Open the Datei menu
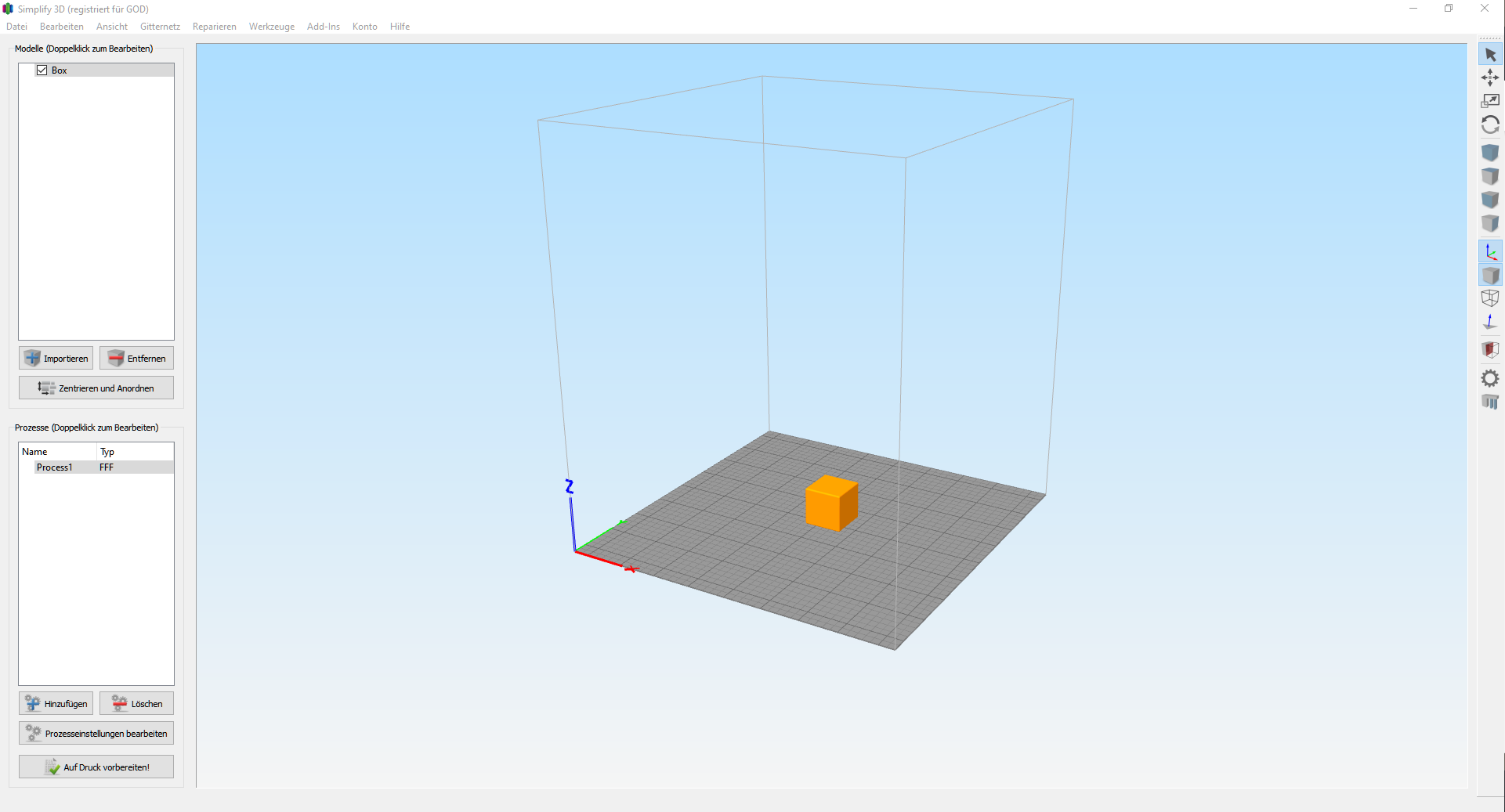The width and height of the screenshot is (1505, 812). point(16,27)
